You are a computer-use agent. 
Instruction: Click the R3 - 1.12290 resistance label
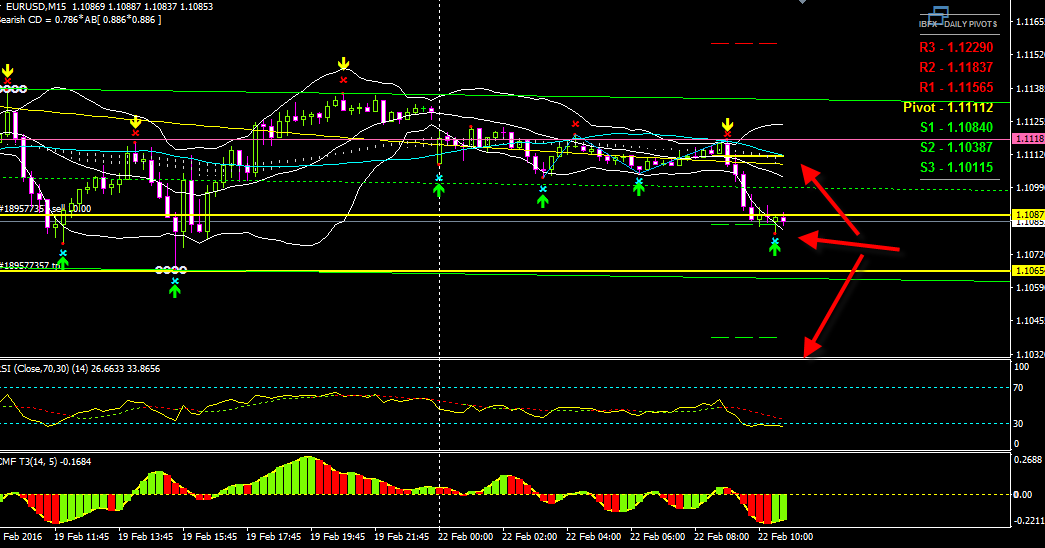click(956, 47)
